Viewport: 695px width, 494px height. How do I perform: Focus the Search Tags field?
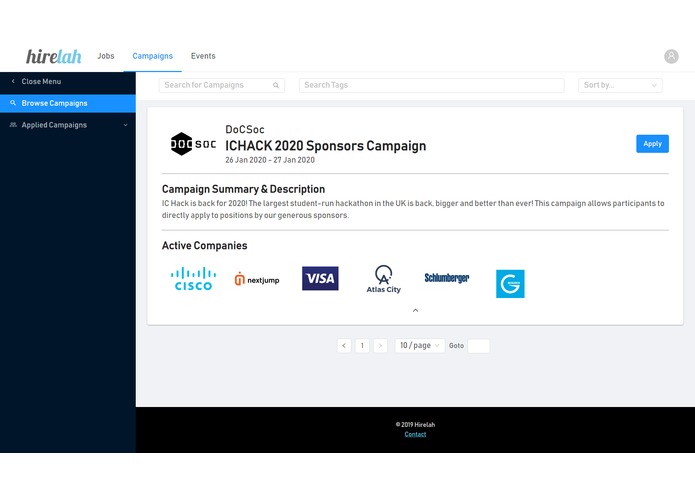click(x=431, y=86)
